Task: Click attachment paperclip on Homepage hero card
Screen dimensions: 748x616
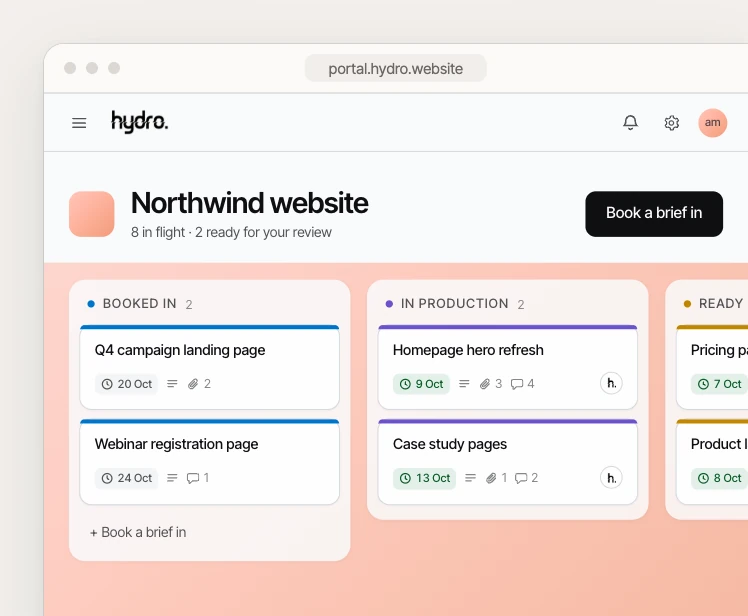Action: 485,384
